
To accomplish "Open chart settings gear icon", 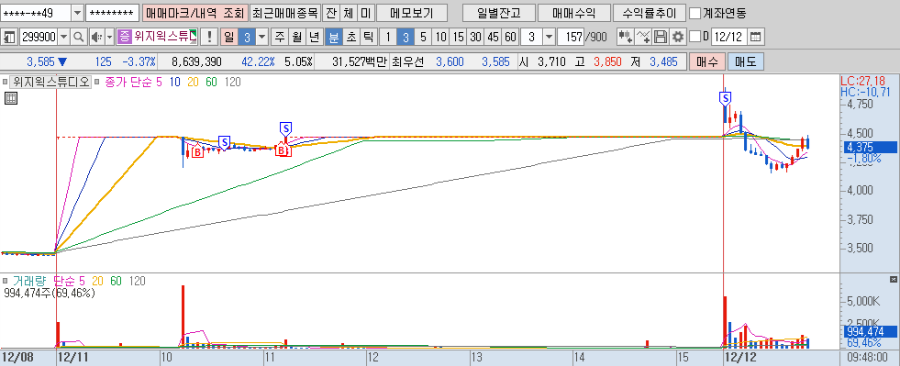I will (678, 37).
